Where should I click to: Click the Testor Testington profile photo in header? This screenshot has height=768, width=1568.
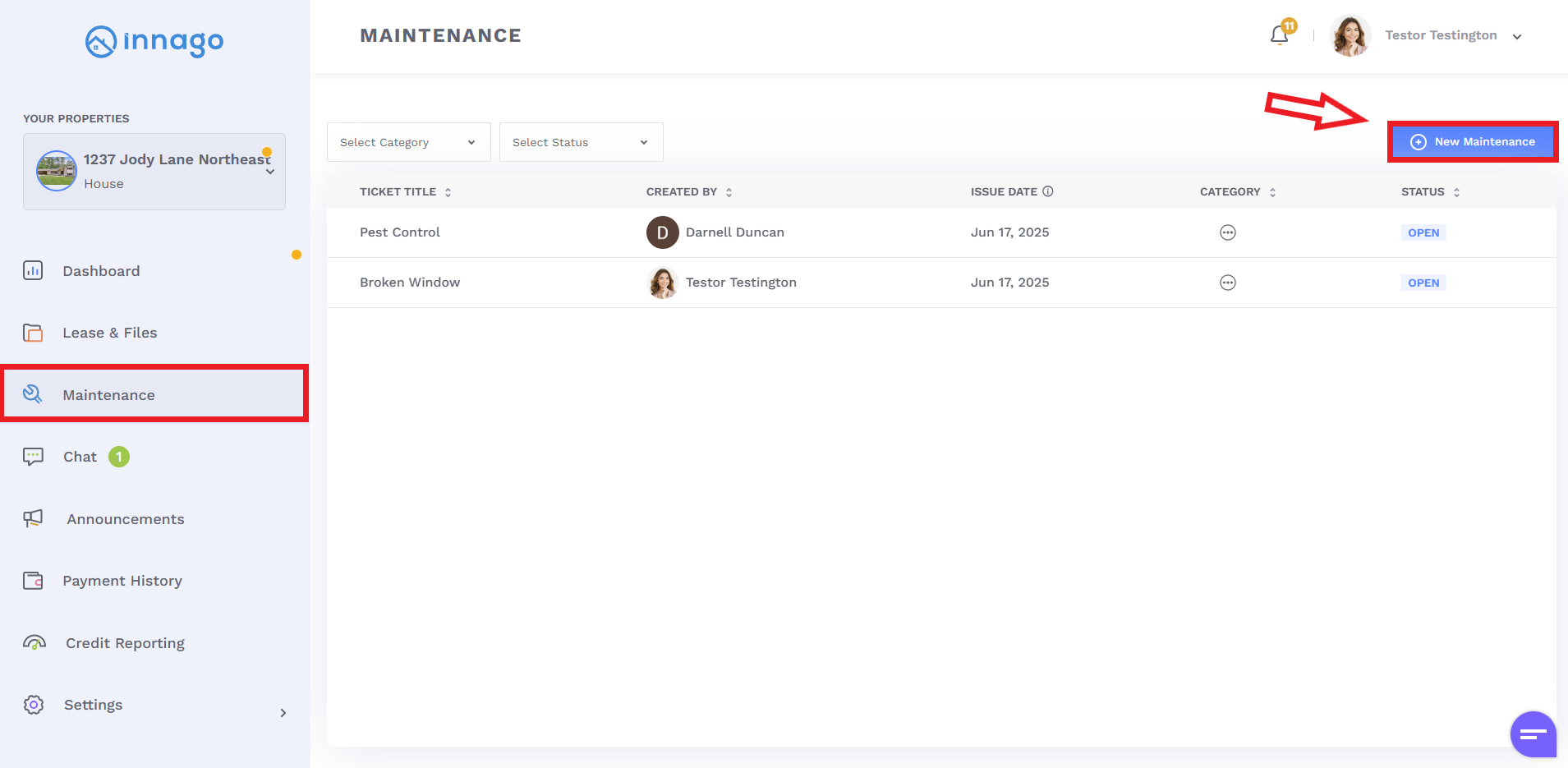coord(1350,36)
